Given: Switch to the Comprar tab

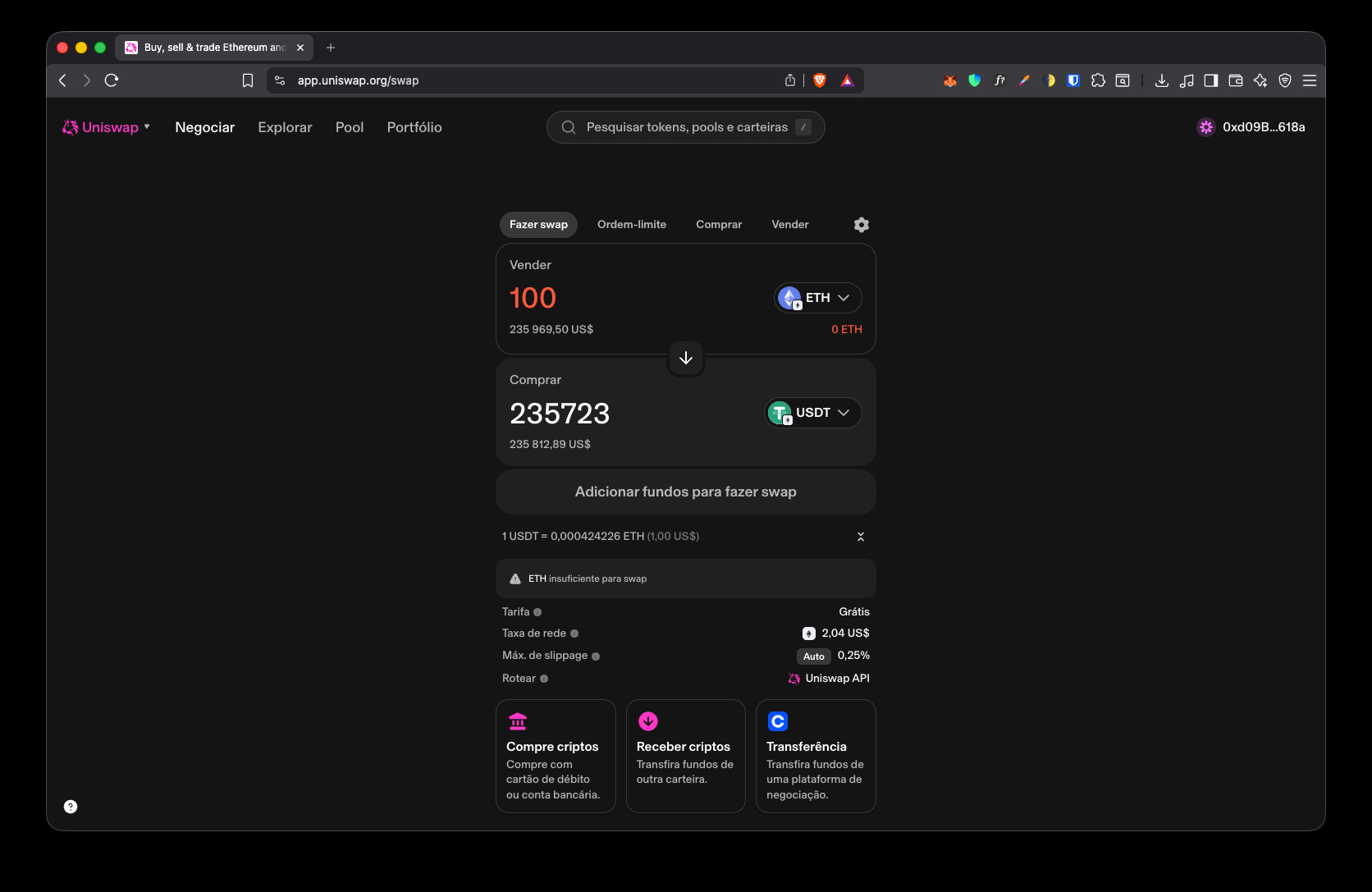Looking at the screenshot, I should [719, 225].
